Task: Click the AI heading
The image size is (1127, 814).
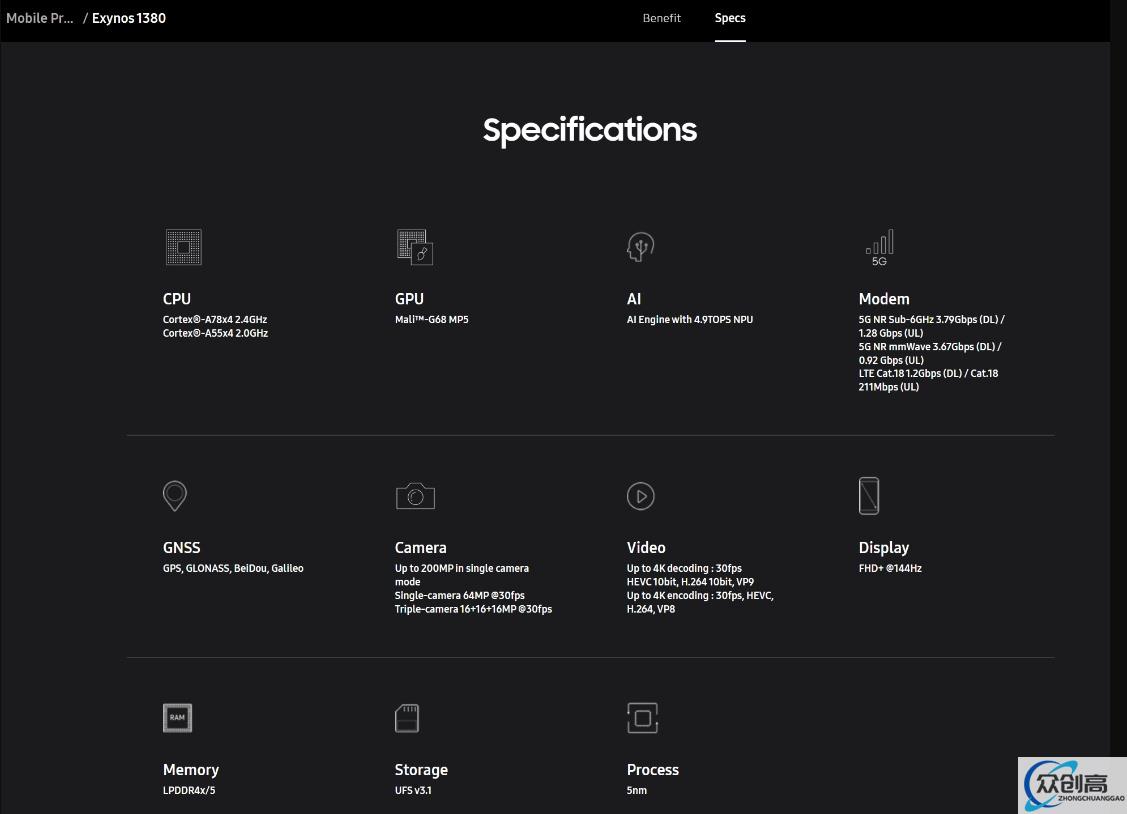Action: click(x=634, y=299)
